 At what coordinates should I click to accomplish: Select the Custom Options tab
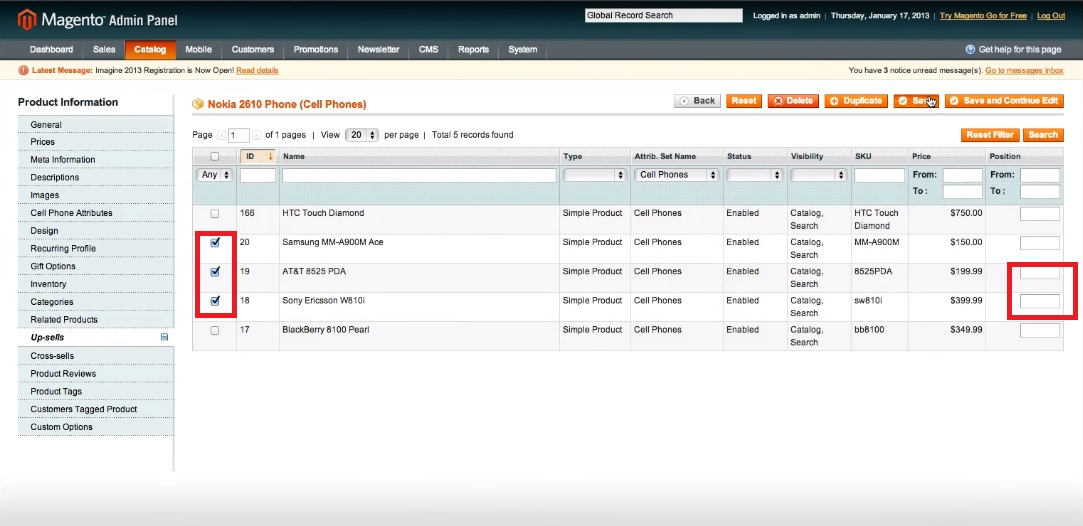click(x=96, y=427)
